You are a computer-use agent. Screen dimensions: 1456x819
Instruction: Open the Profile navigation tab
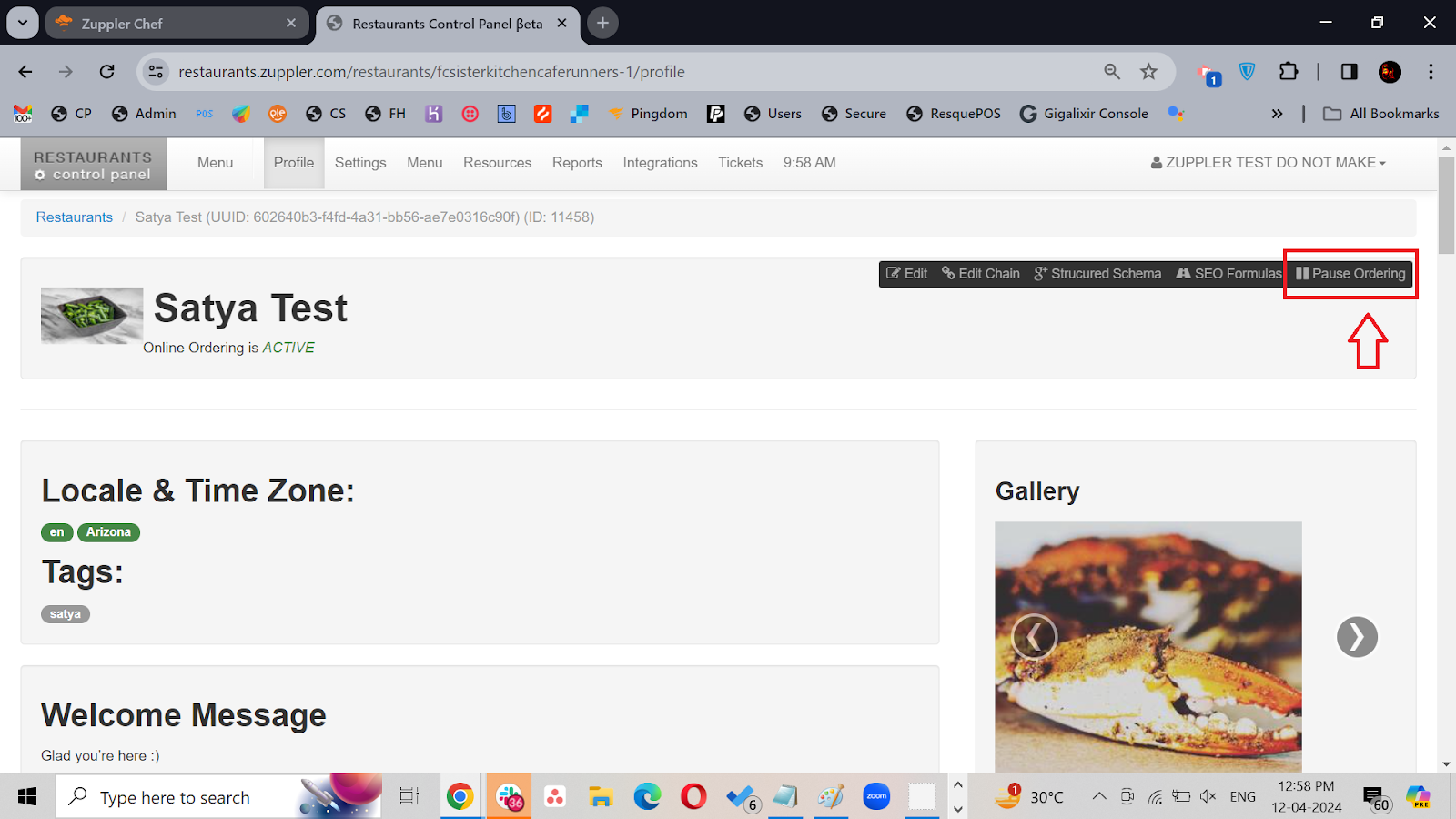(x=294, y=163)
